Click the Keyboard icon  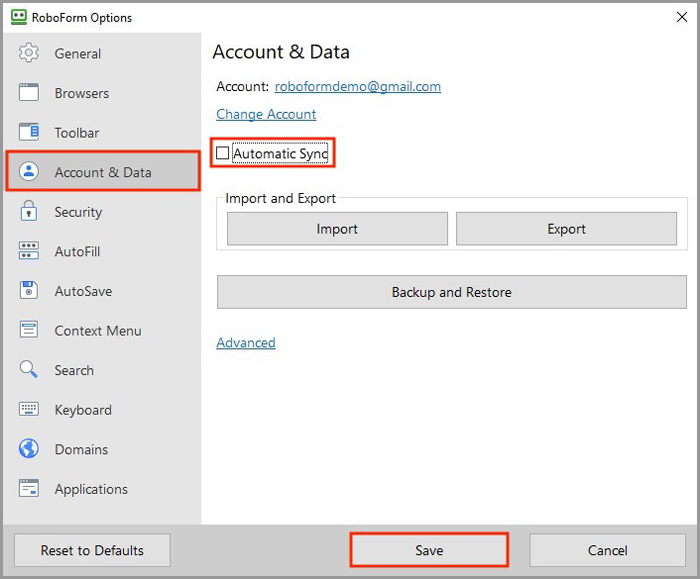pyautogui.click(x=29, y=409)
